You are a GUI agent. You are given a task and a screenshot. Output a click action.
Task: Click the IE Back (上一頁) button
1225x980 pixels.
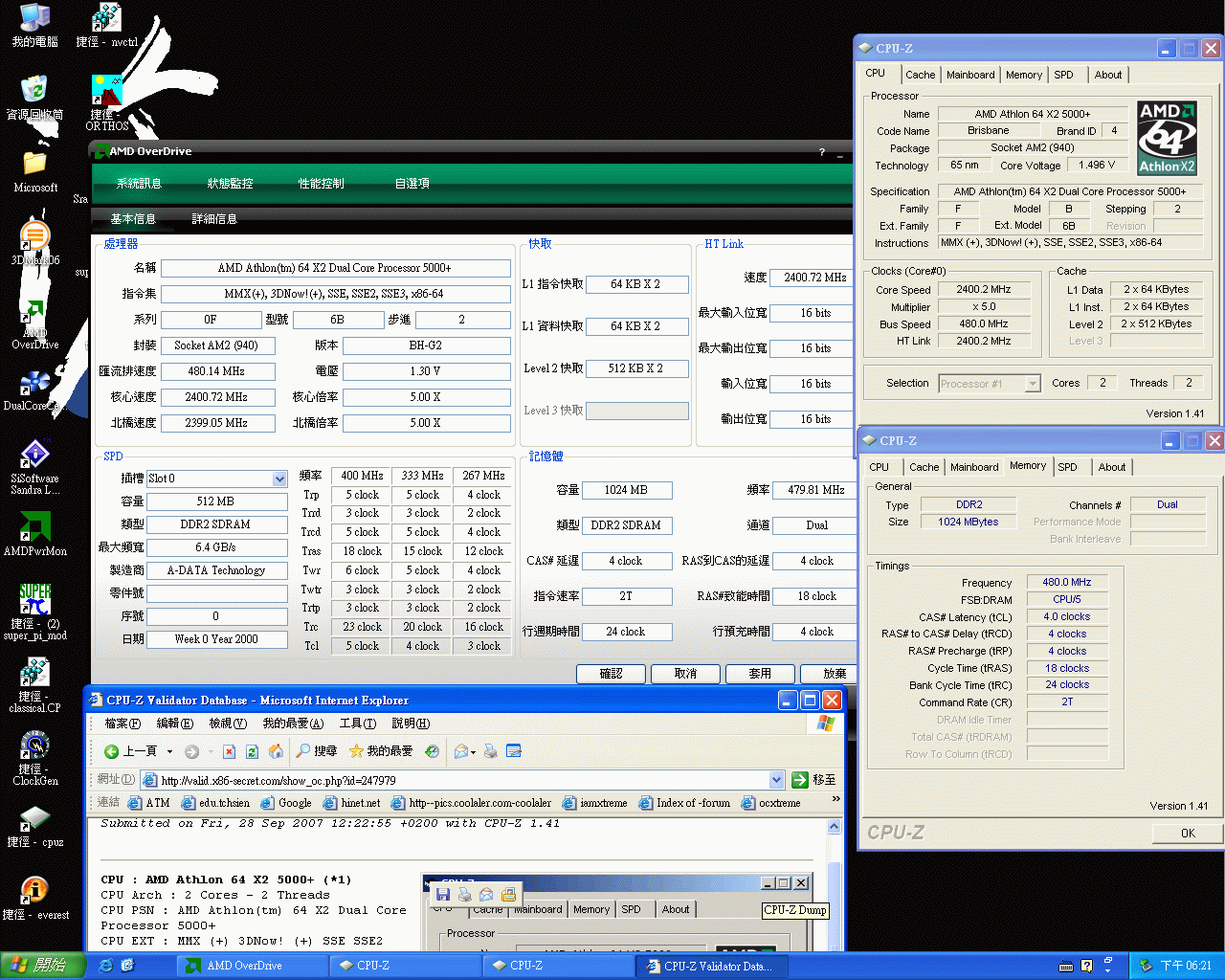[x=131, y=751]
